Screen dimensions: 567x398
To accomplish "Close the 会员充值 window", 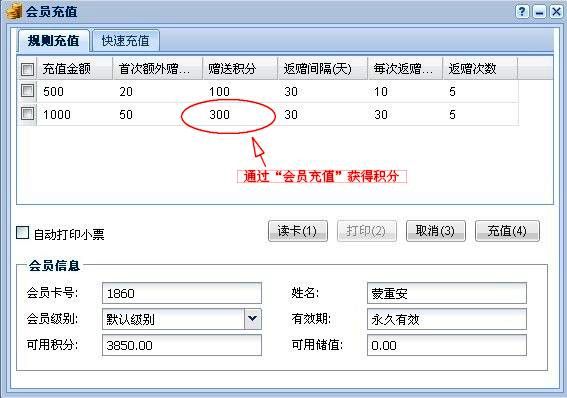I will 556,12.
